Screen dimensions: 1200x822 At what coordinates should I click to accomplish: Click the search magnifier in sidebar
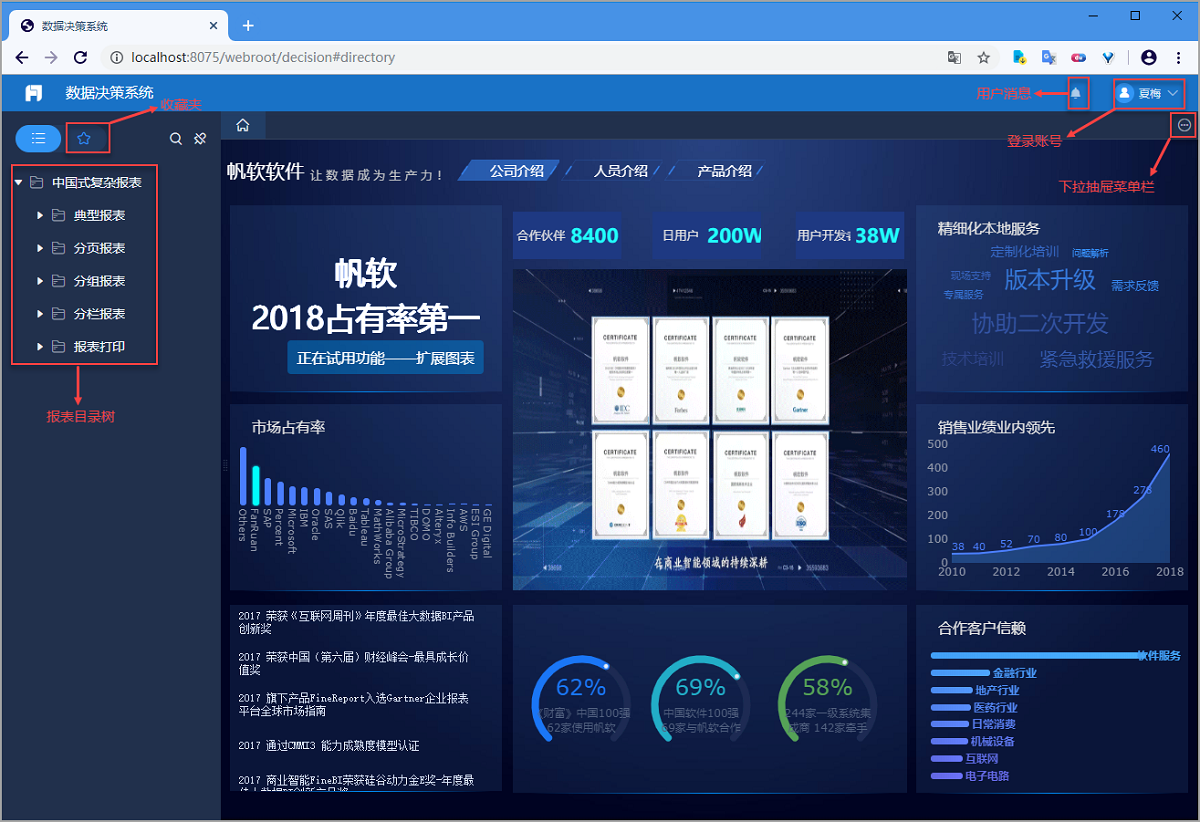click(176, 139)
